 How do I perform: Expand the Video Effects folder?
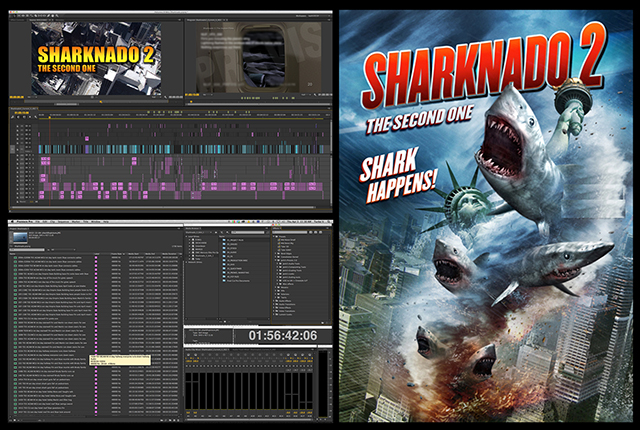(273, 308)
